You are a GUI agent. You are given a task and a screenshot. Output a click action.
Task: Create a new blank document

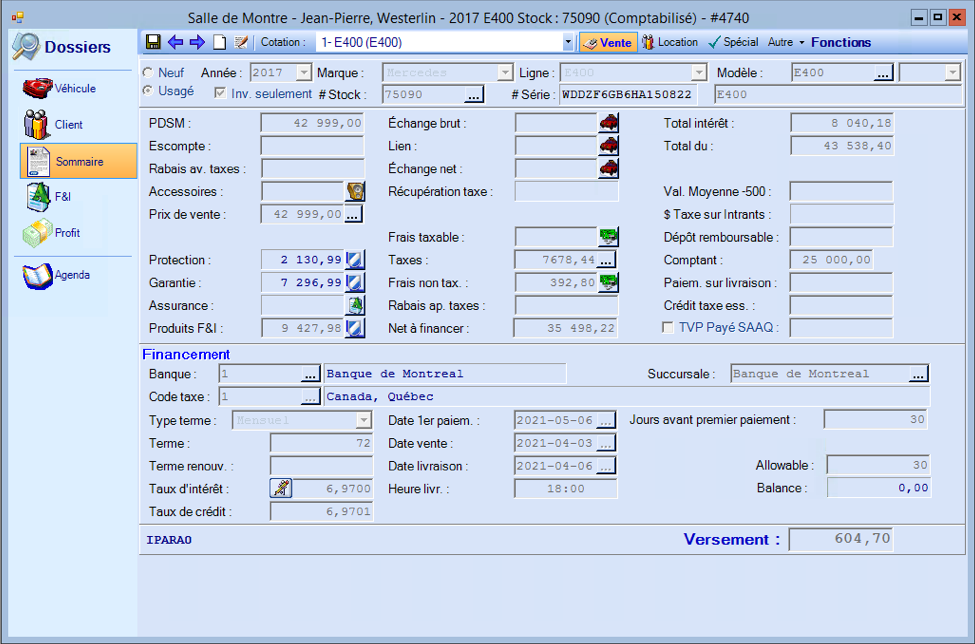219,42
